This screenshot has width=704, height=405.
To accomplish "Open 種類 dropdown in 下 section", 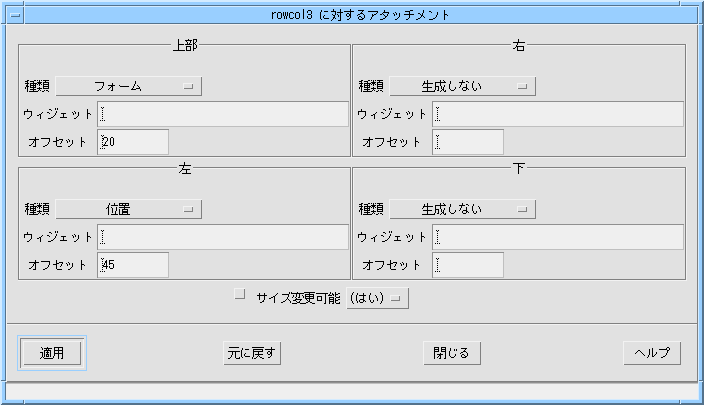I will pos(462,209).
